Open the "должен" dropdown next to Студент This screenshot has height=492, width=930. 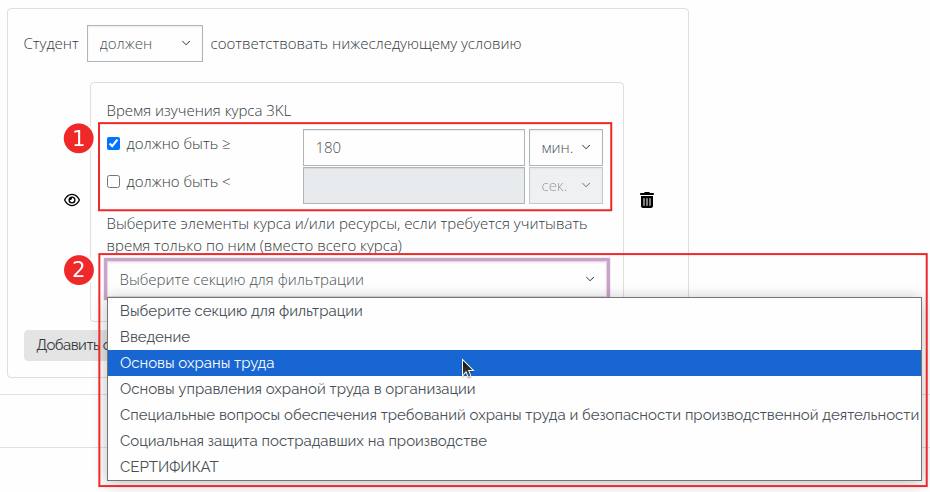145,44
